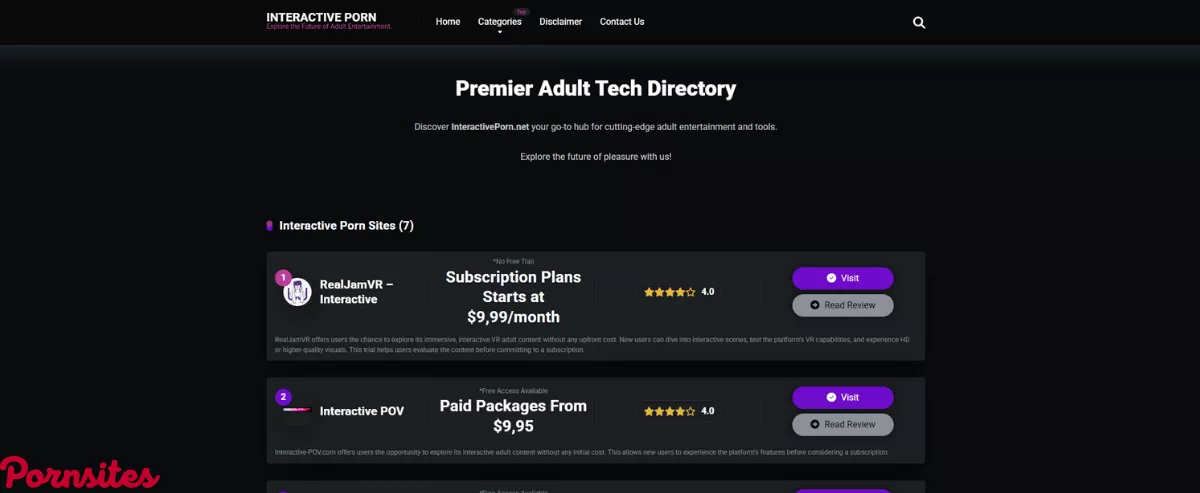This screenshot has width=1200, height=493.
Task: Go to the Home menu item
Action: (448, 21)
